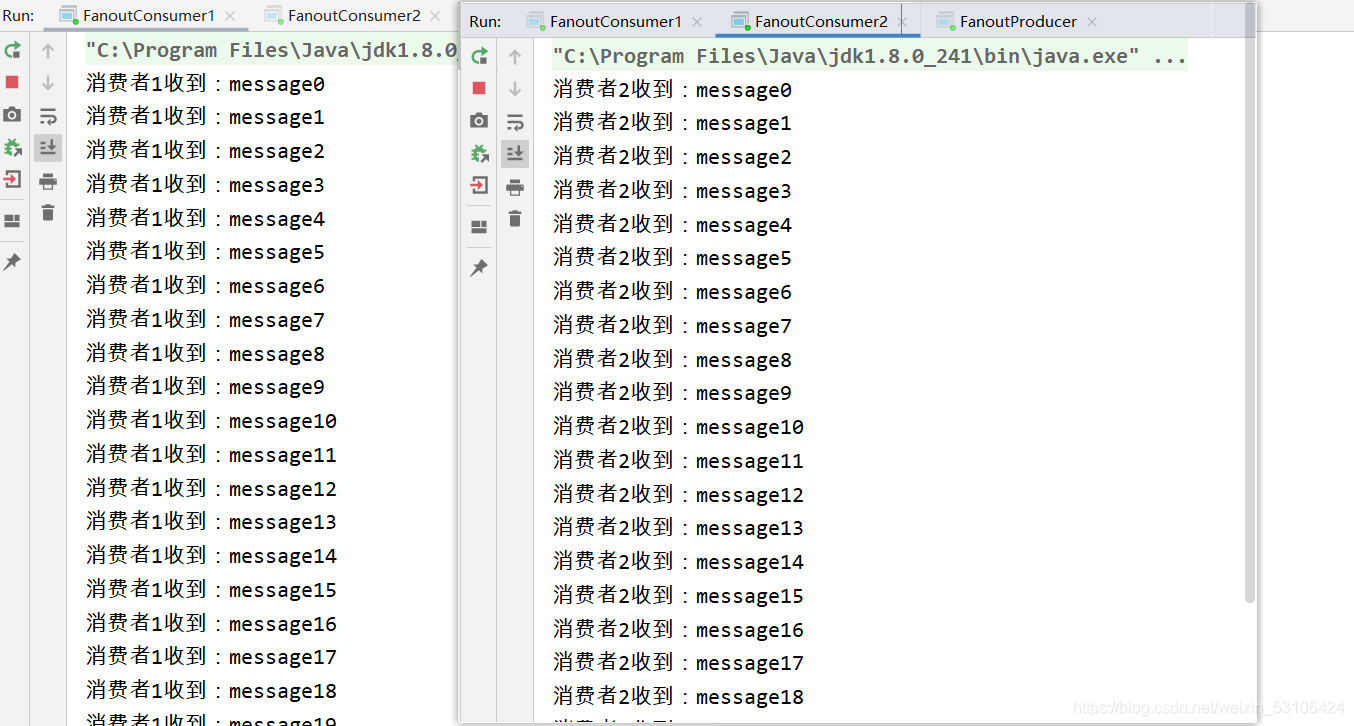
Task: Rerun FanoutConsumer2 in the front Run window
Action: pos(479,56)
